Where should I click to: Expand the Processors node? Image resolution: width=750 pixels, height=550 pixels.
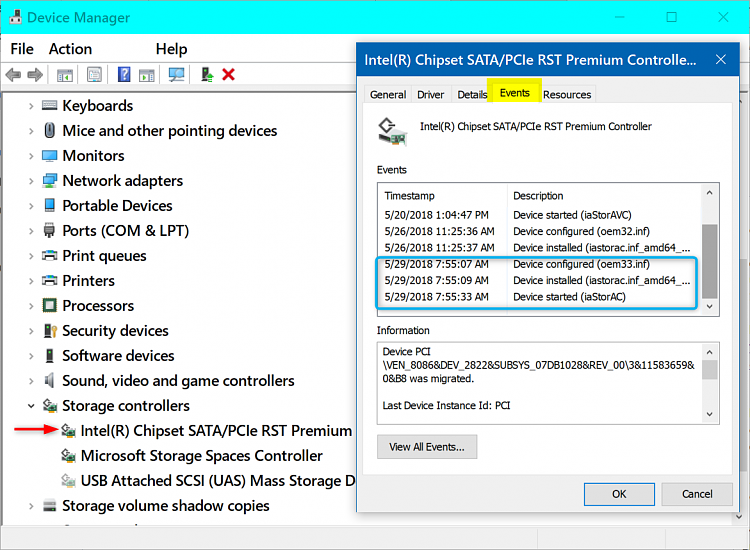(x=31, y=306)
